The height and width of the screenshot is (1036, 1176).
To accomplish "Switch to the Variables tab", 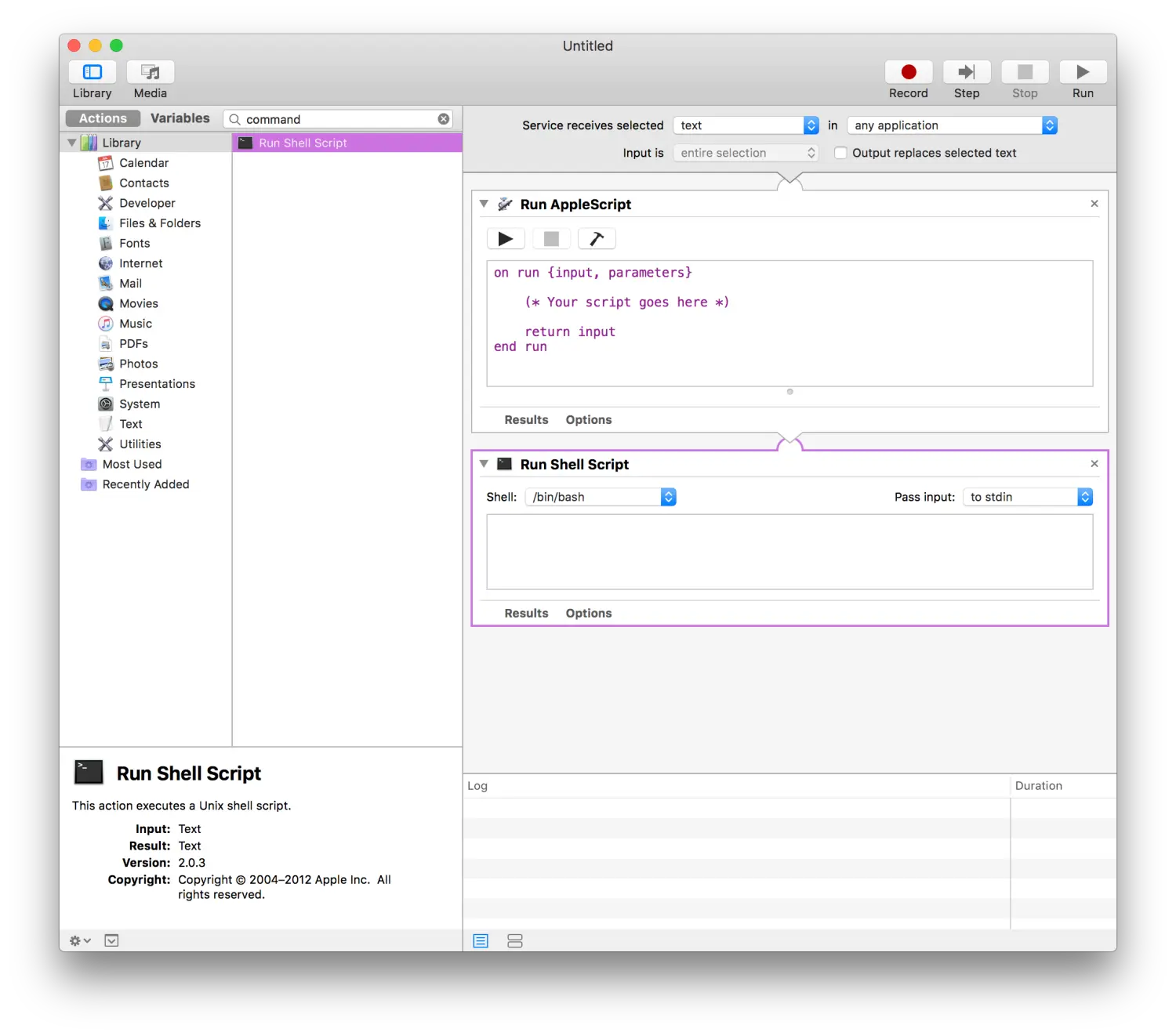I will tap(180, 118).
